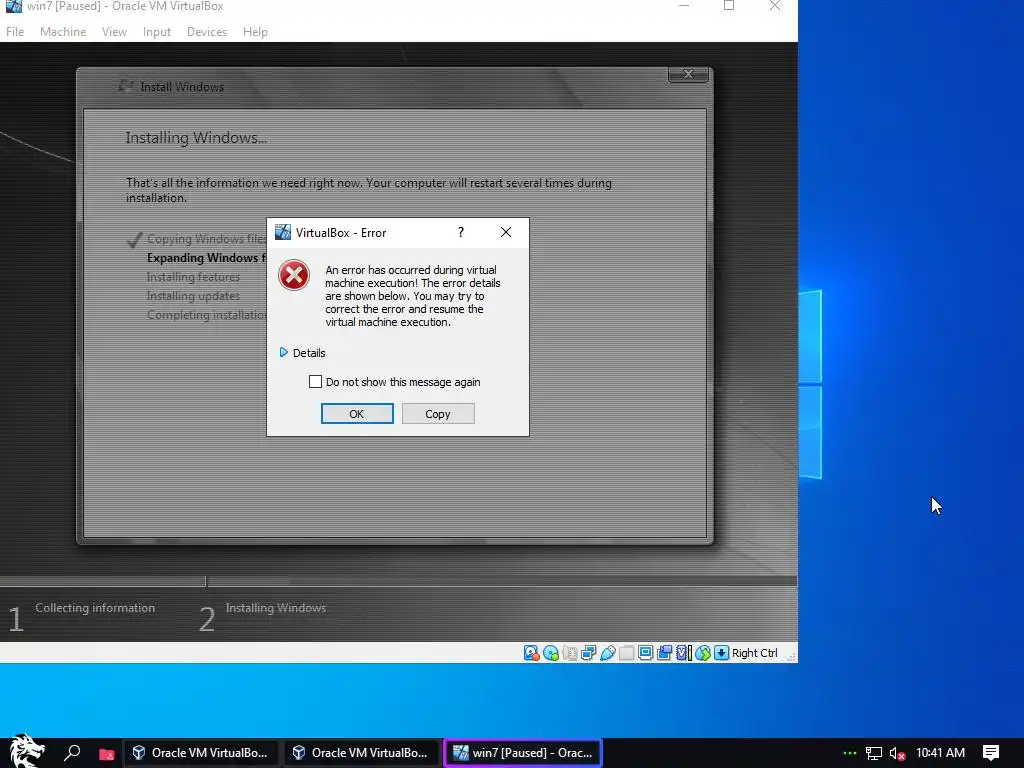Open the Input menu

(157, 31)
